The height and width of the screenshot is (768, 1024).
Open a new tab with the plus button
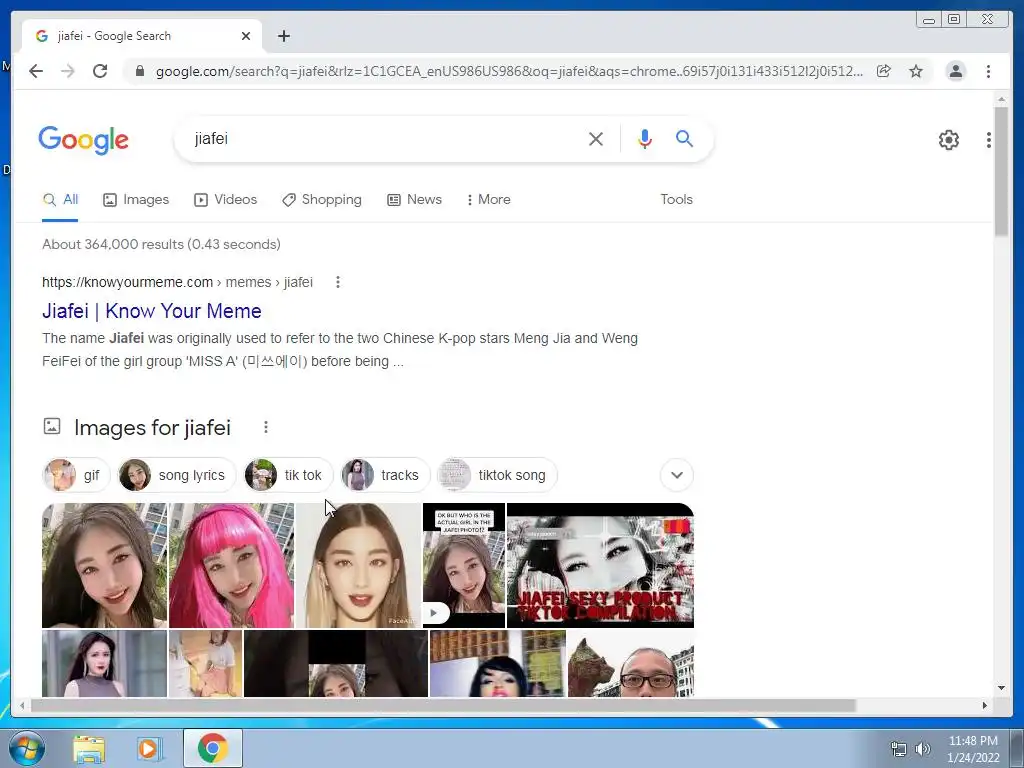[283, 36]
